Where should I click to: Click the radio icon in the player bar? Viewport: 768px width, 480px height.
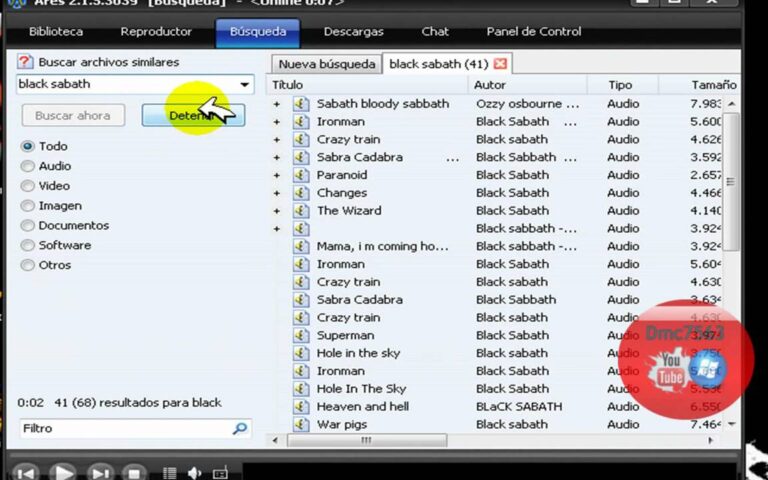[220, 472]
